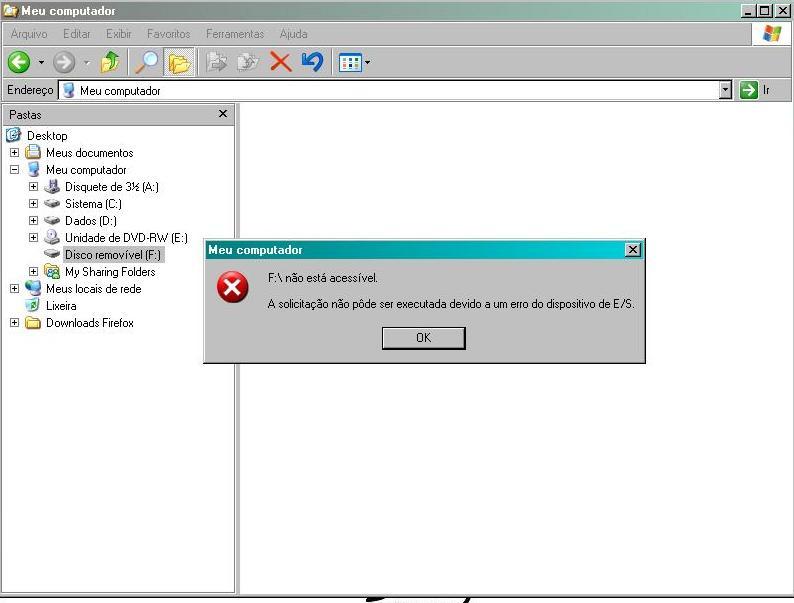Expand the Disquete de 3½ (A:) node

pos(33,186)
